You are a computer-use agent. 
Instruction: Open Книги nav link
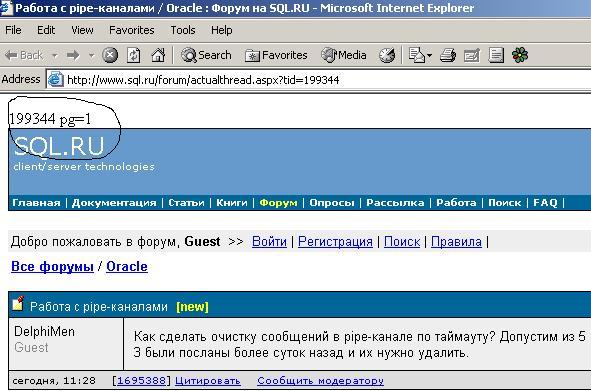click(x=232, y=203)
